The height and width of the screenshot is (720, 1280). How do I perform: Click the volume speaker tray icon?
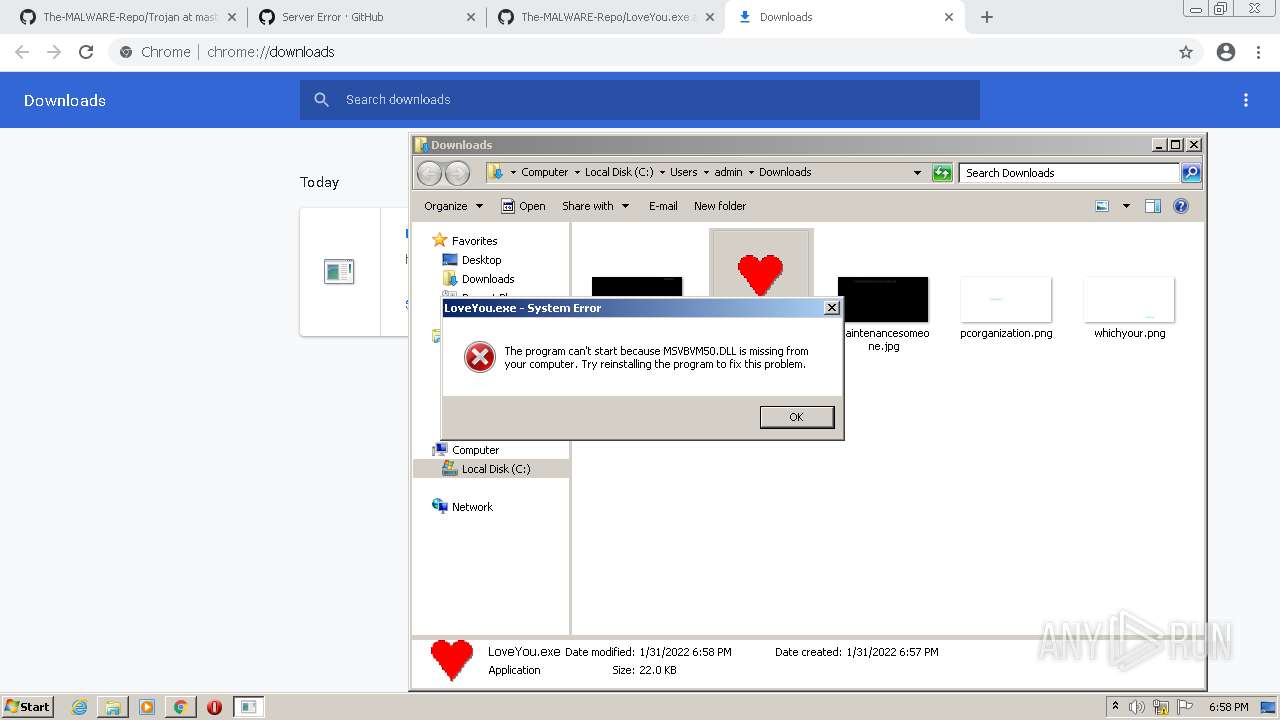(x=1137, y=707)
